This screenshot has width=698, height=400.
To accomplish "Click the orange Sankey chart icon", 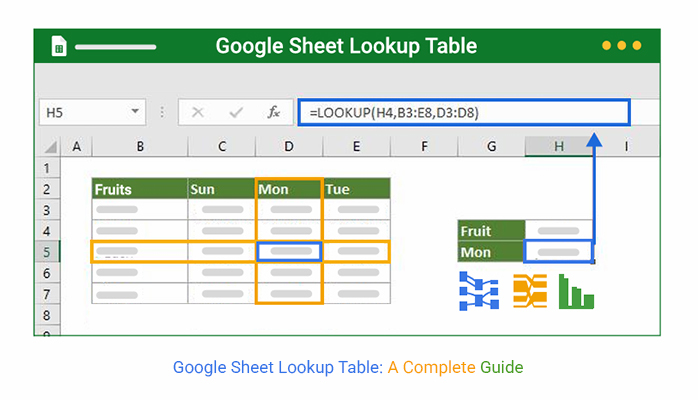I will point(530,291).
